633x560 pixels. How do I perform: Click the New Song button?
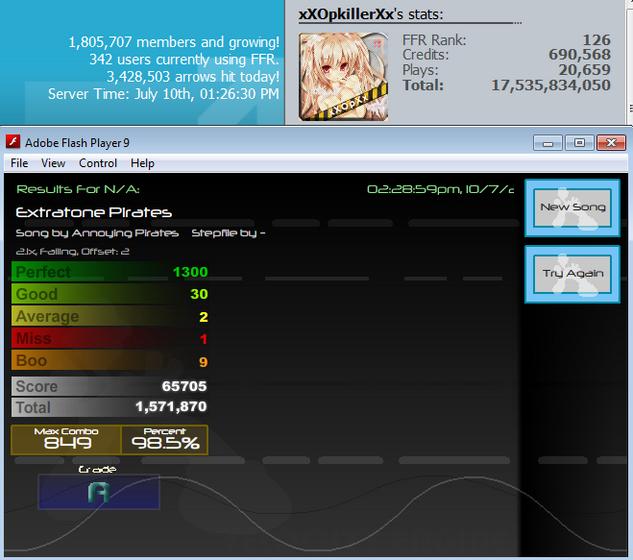point(572,208)
